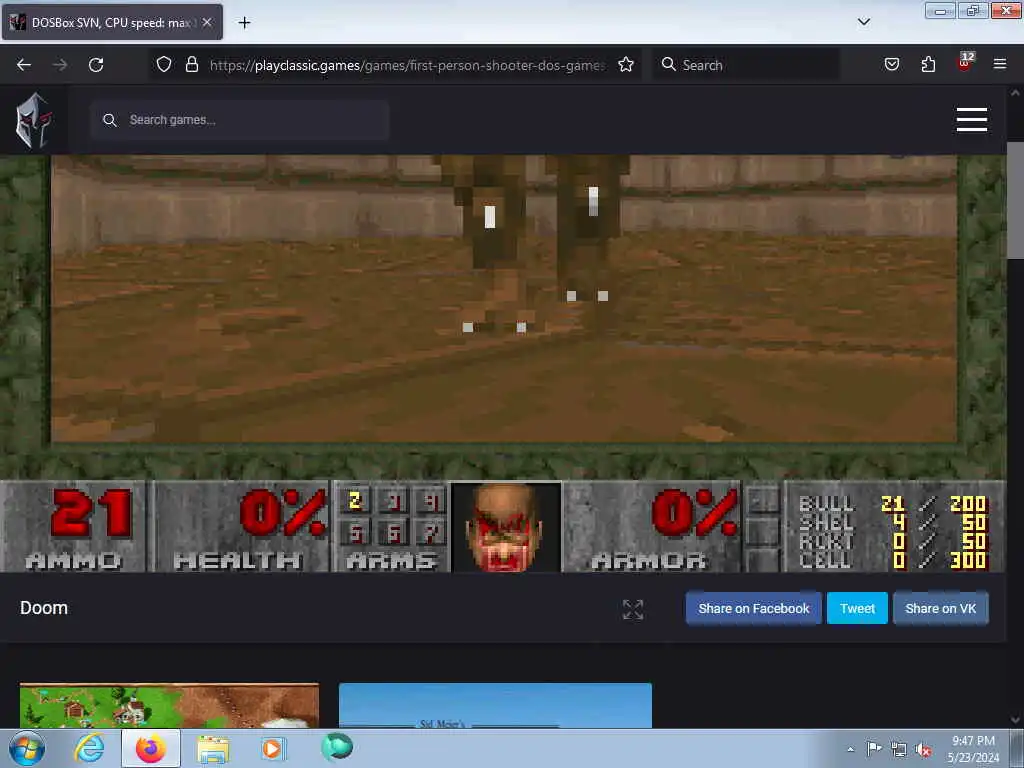The height and width of the screenshot is (768, 1024).
Task: Click the scrollbar up arrow
Action: tap(1015, 93)
